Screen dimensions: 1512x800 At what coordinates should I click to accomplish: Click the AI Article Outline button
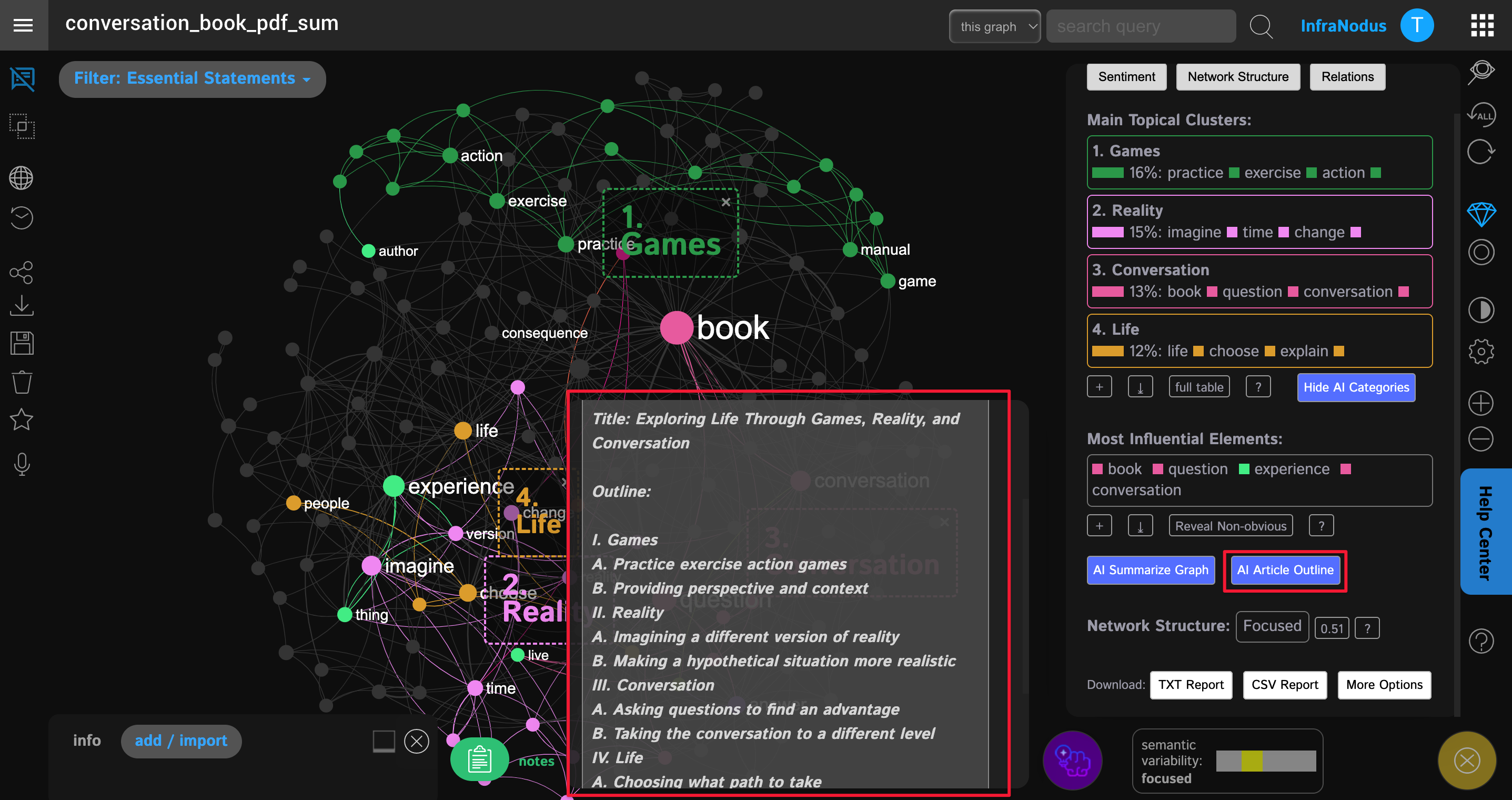pyautogui.click(x=1285, y=570)
